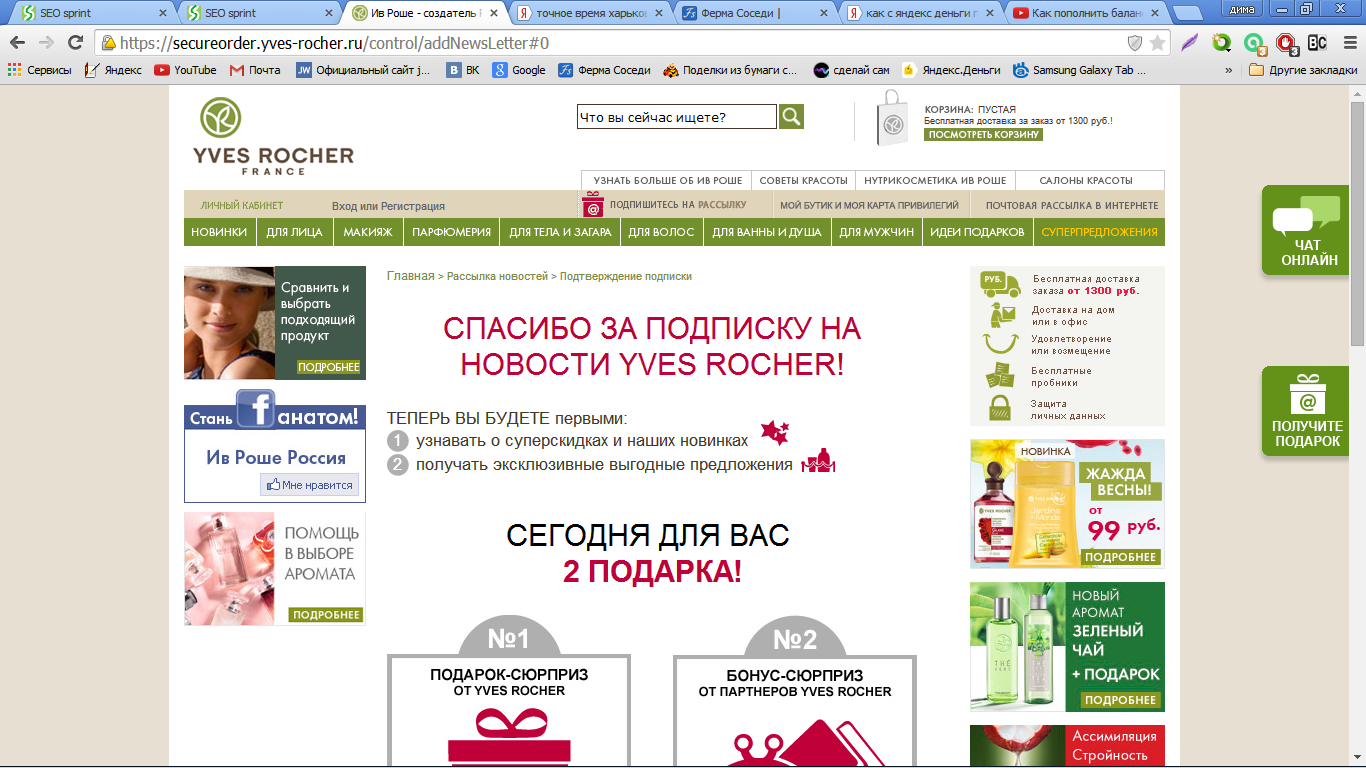Show more bookmarks with chevron

point(1229,70)
